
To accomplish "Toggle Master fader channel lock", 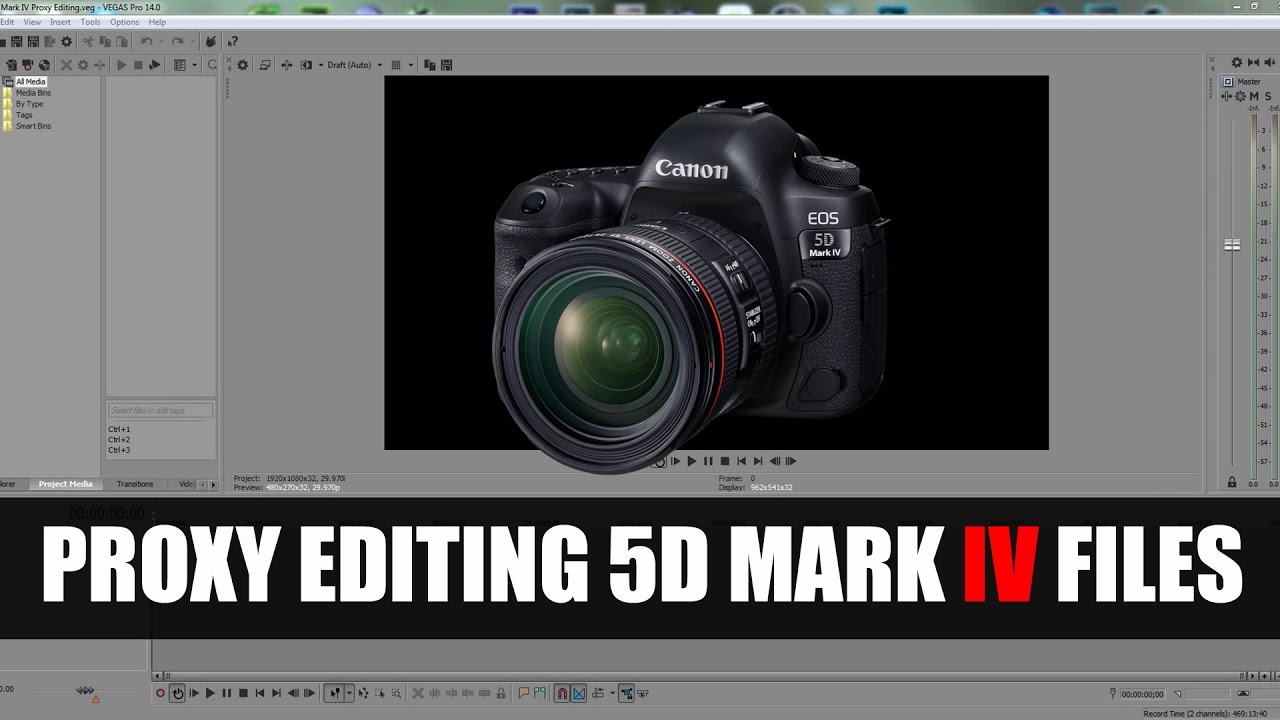I will coord(1232,482).
